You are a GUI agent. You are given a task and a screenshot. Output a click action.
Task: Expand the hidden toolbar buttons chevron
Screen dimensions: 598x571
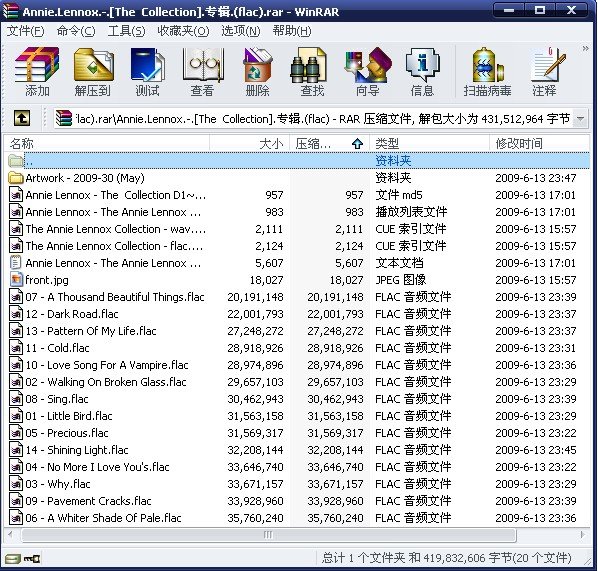(x=585, y=48)
